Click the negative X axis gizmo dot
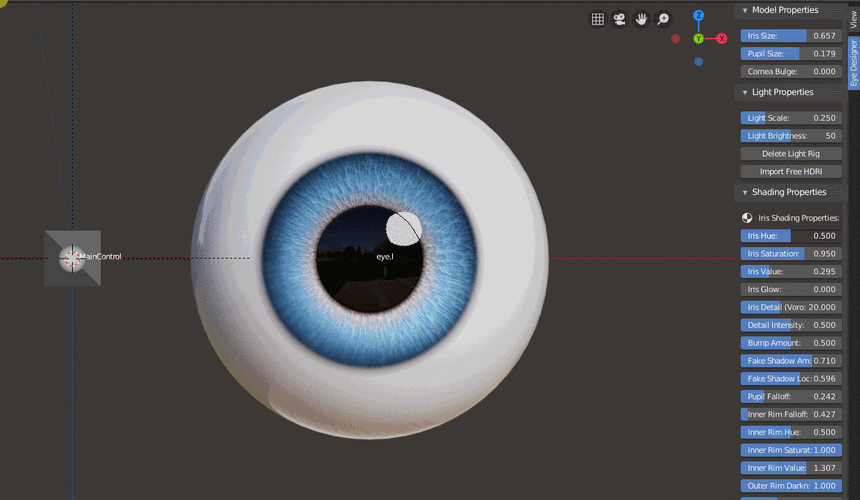 [676, 38]
